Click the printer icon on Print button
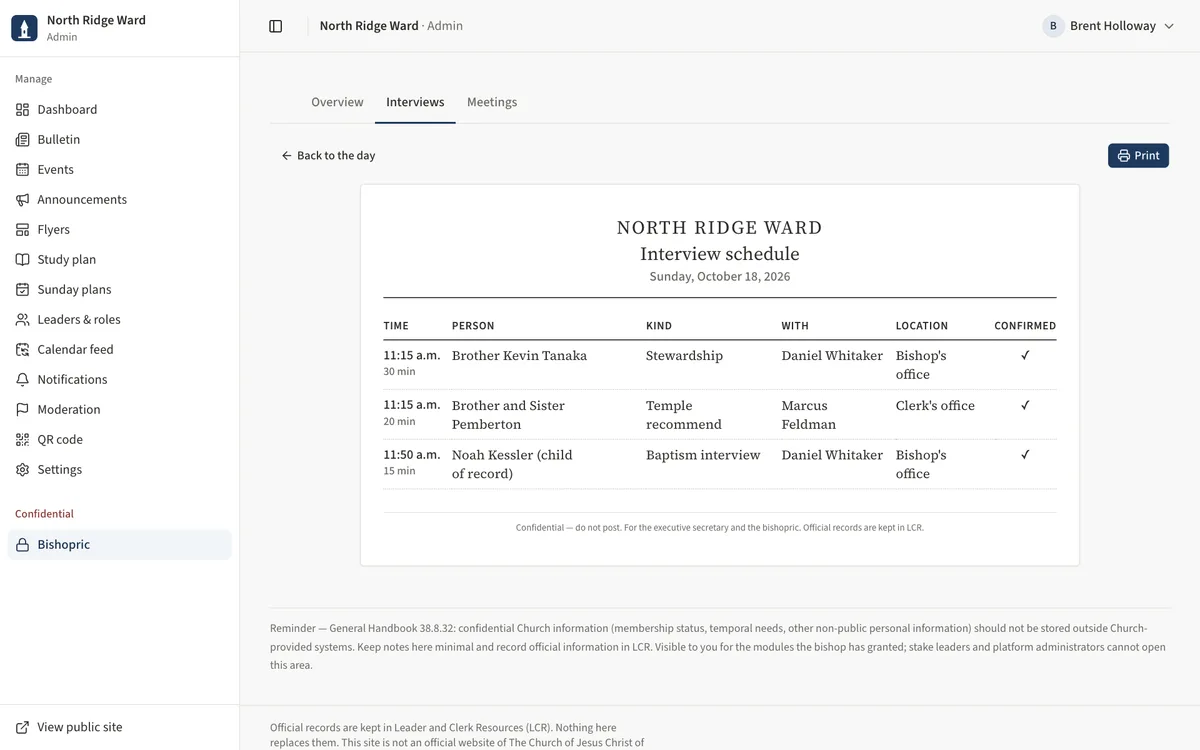The width and height of the screenshot is (1200, 750). [x=1124, y=156]
